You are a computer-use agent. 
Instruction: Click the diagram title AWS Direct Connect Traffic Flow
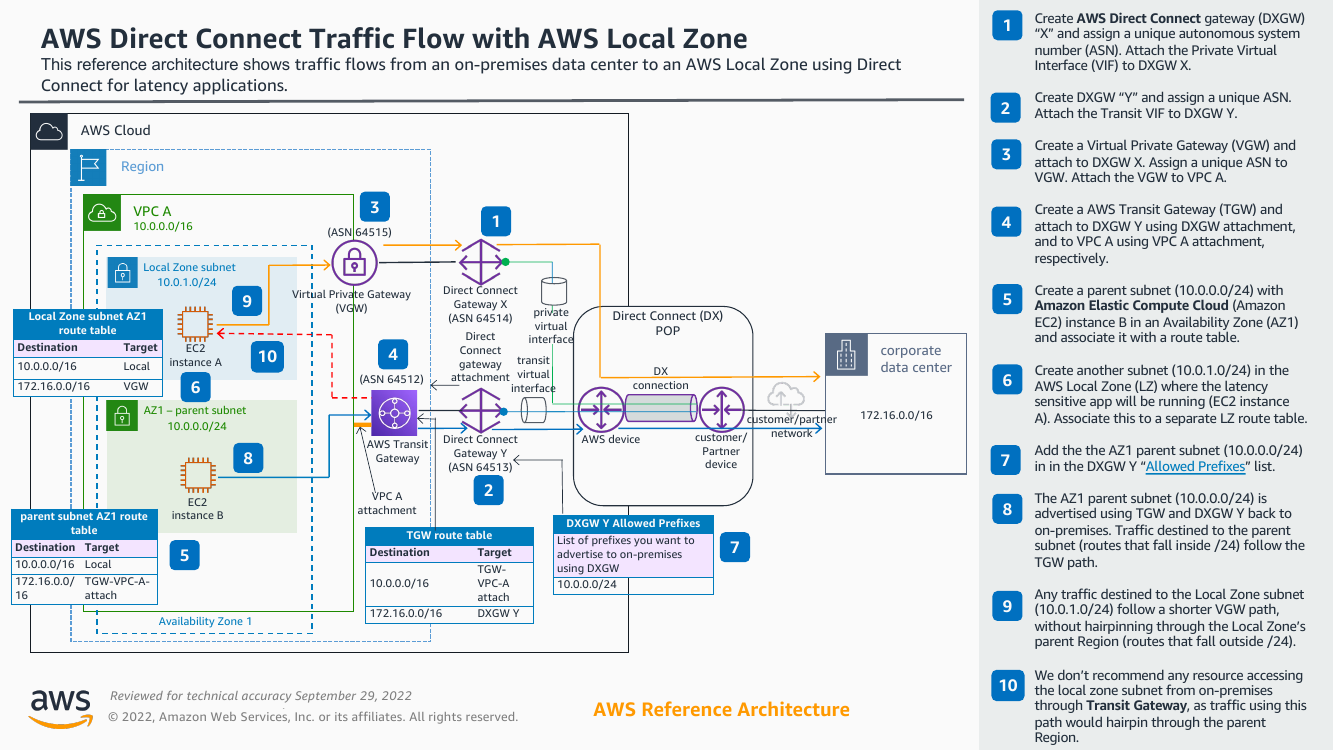coord(394,39)
